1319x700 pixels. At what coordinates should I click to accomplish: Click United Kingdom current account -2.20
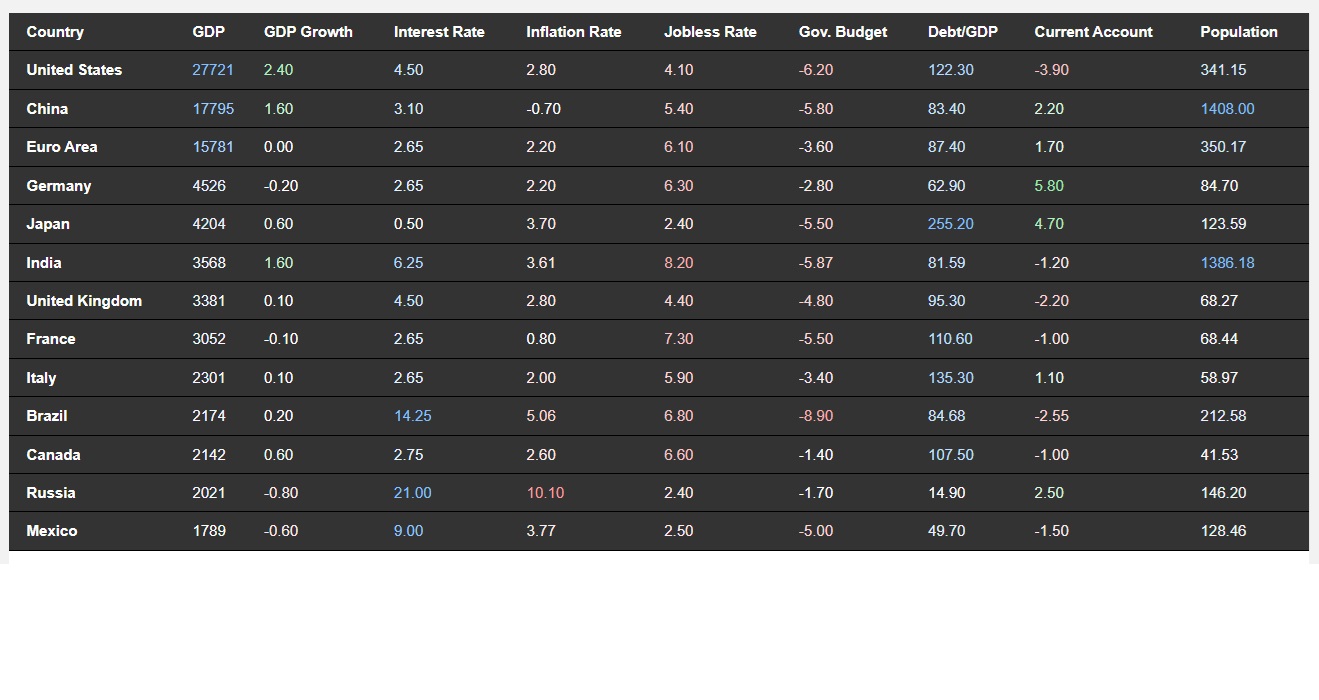(x=1051, y=301)
